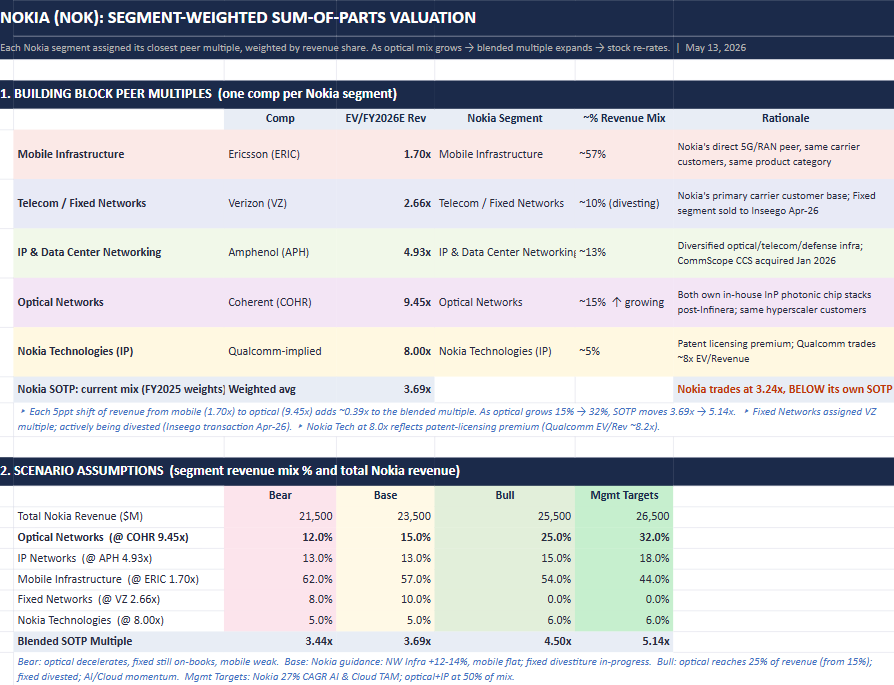
Task: Click the 1.70x multiple for Ericsson
Action: pyautogui.click(x=417, y=154)
